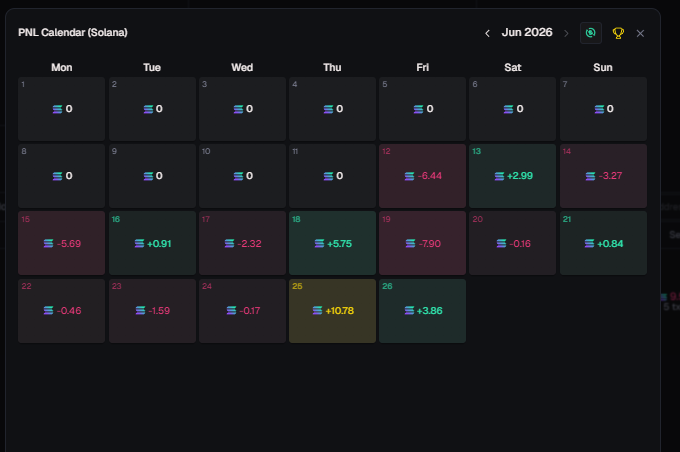Select the June 3 calendar cell
Screen dimensions: 680x452
(242, 109)
